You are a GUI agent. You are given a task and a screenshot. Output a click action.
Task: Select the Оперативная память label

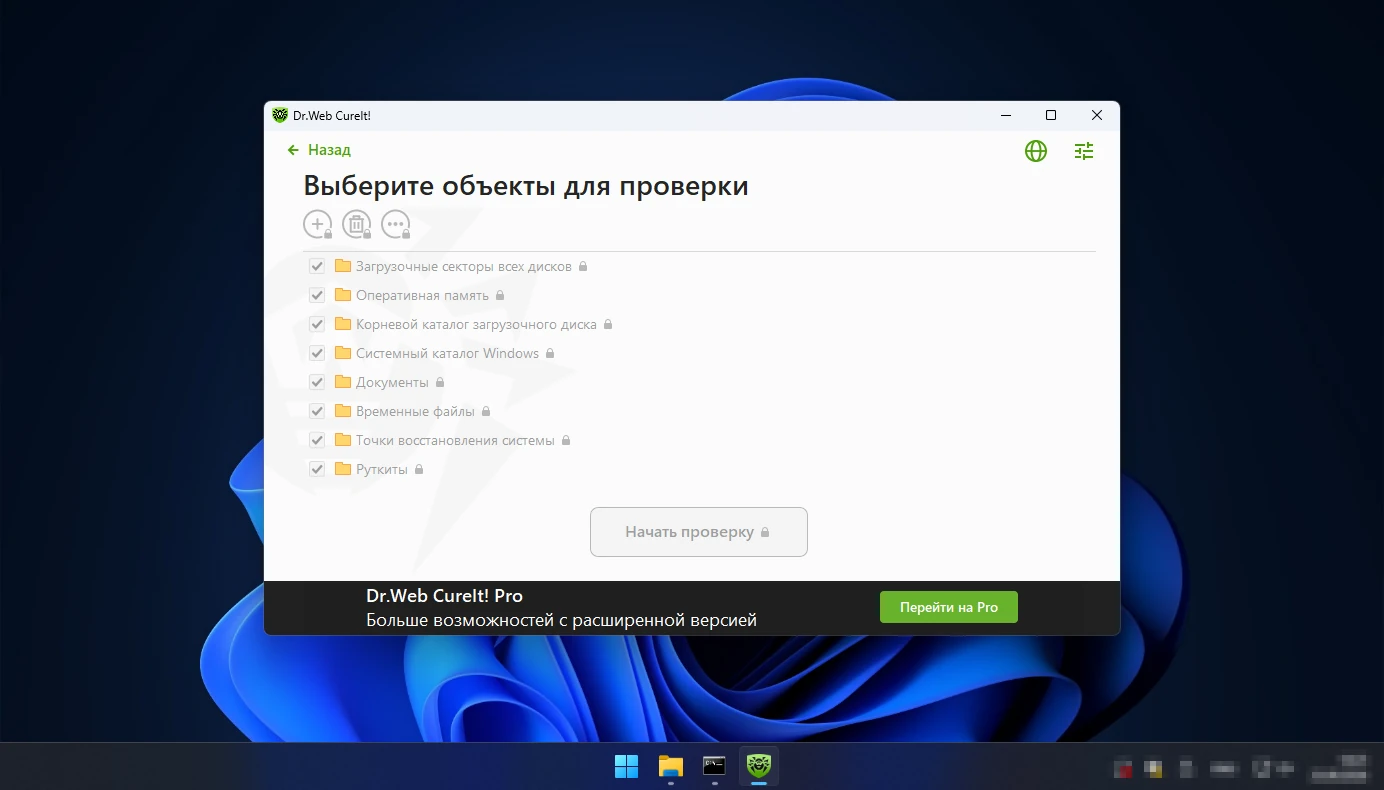[423, 296]
